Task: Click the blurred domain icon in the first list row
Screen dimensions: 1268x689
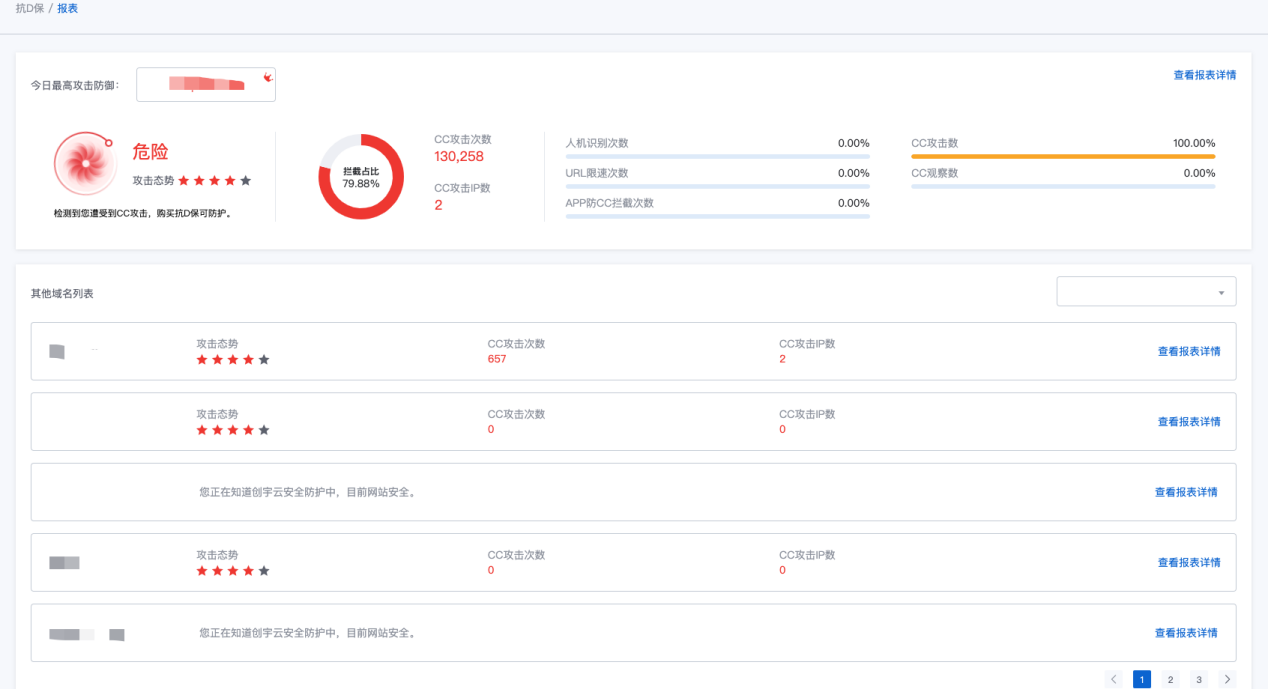Action: coord(57,351)
